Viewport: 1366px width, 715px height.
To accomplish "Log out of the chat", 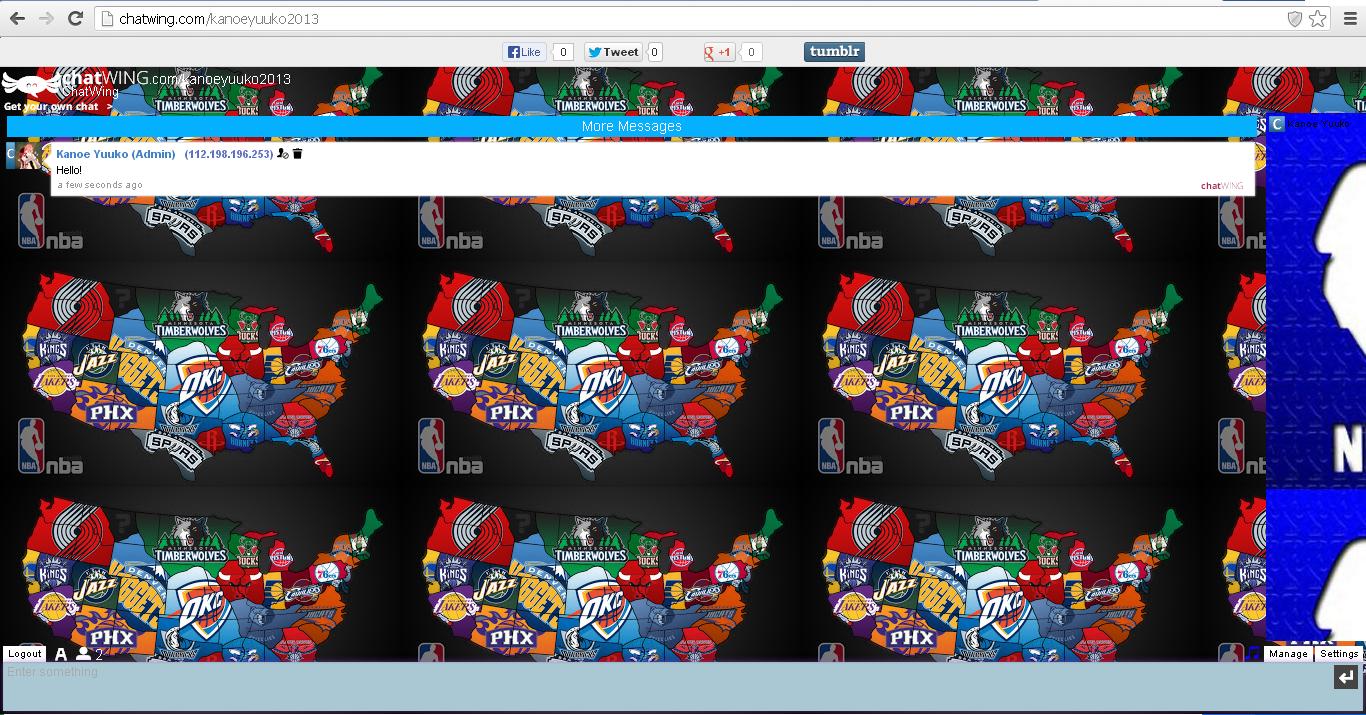I will coord(25,654).
